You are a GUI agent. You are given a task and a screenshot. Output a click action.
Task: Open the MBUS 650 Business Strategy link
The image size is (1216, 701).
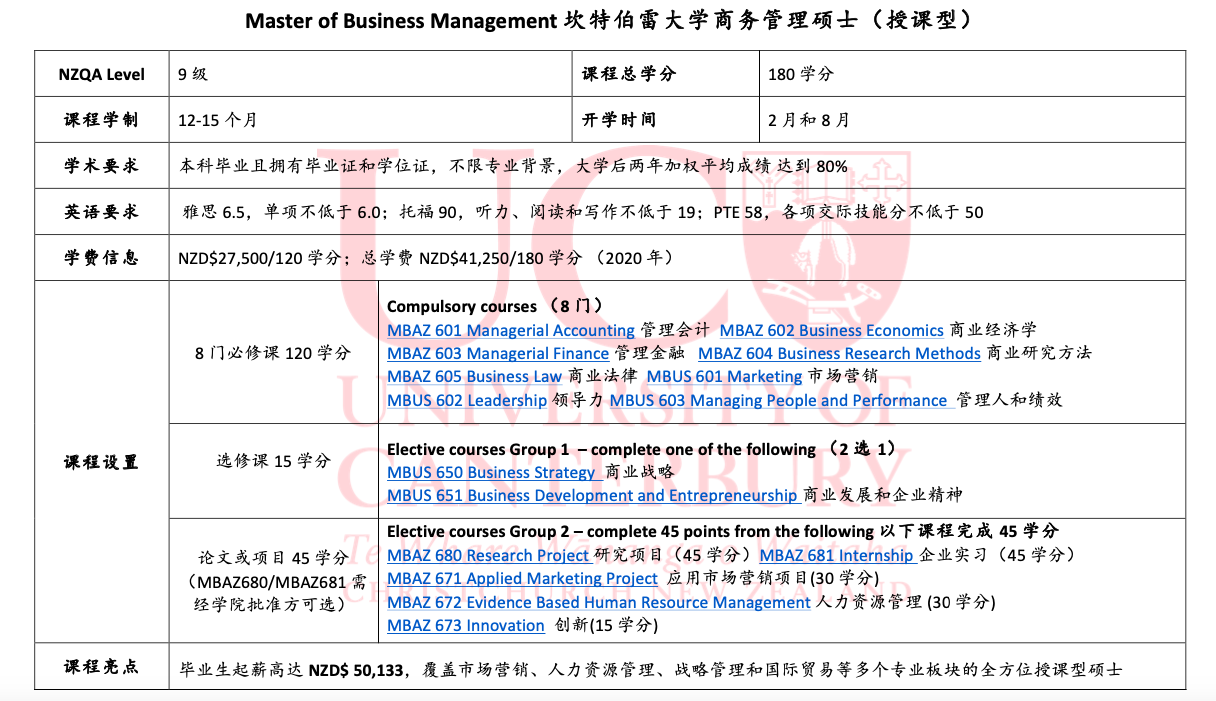click(x=494, y=472)
